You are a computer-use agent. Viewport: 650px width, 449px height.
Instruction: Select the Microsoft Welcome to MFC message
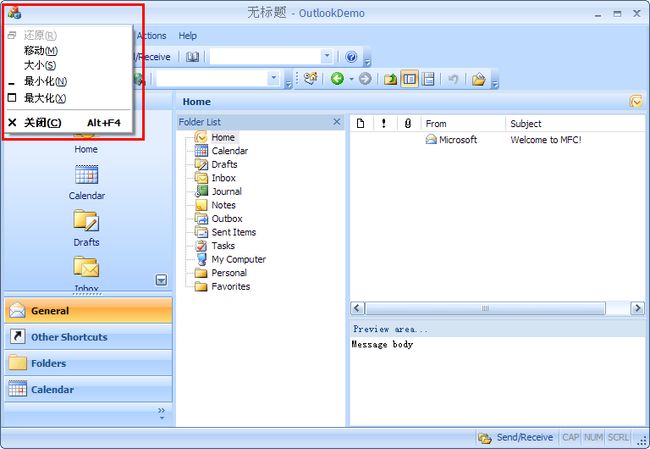(x=498, y=140)
